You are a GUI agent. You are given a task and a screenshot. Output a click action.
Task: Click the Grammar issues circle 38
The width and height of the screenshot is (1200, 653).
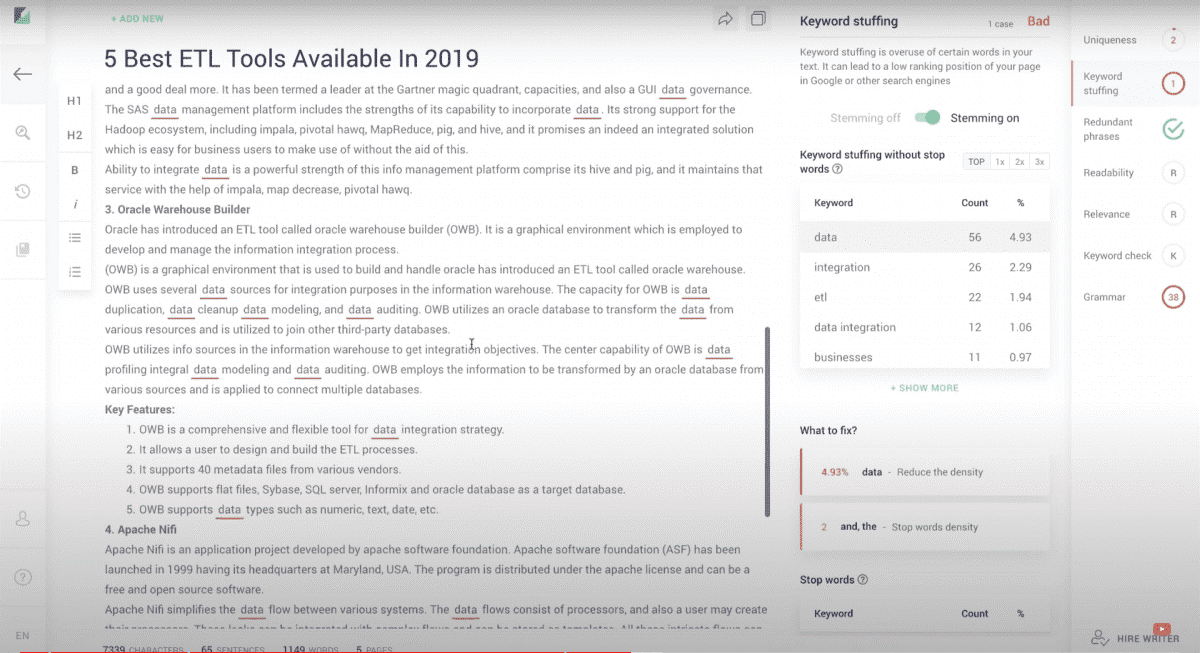pyautogui.click(x=1173, y=297)
